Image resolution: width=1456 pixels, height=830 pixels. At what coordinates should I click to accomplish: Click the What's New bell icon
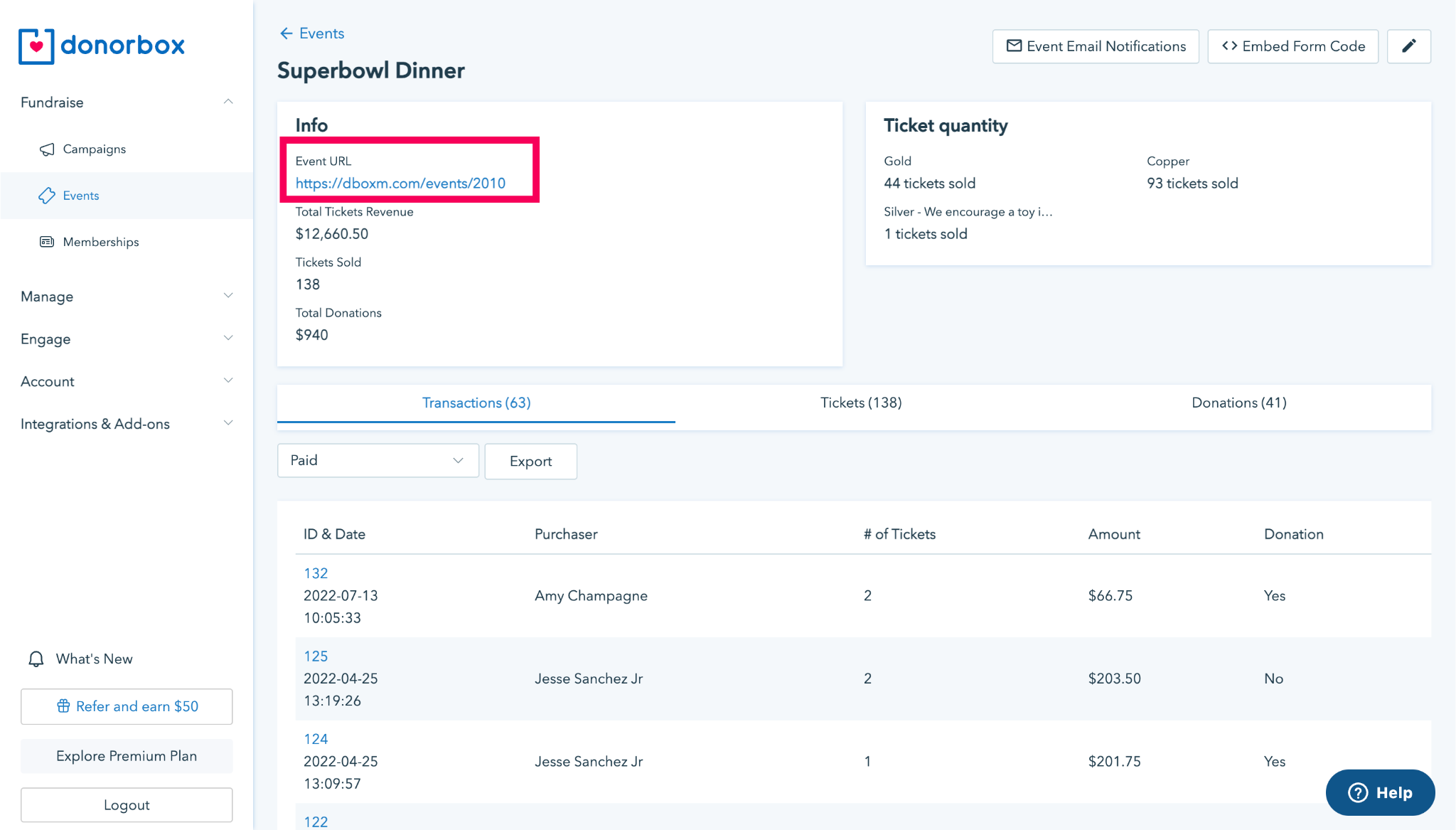tap(36, 659)
